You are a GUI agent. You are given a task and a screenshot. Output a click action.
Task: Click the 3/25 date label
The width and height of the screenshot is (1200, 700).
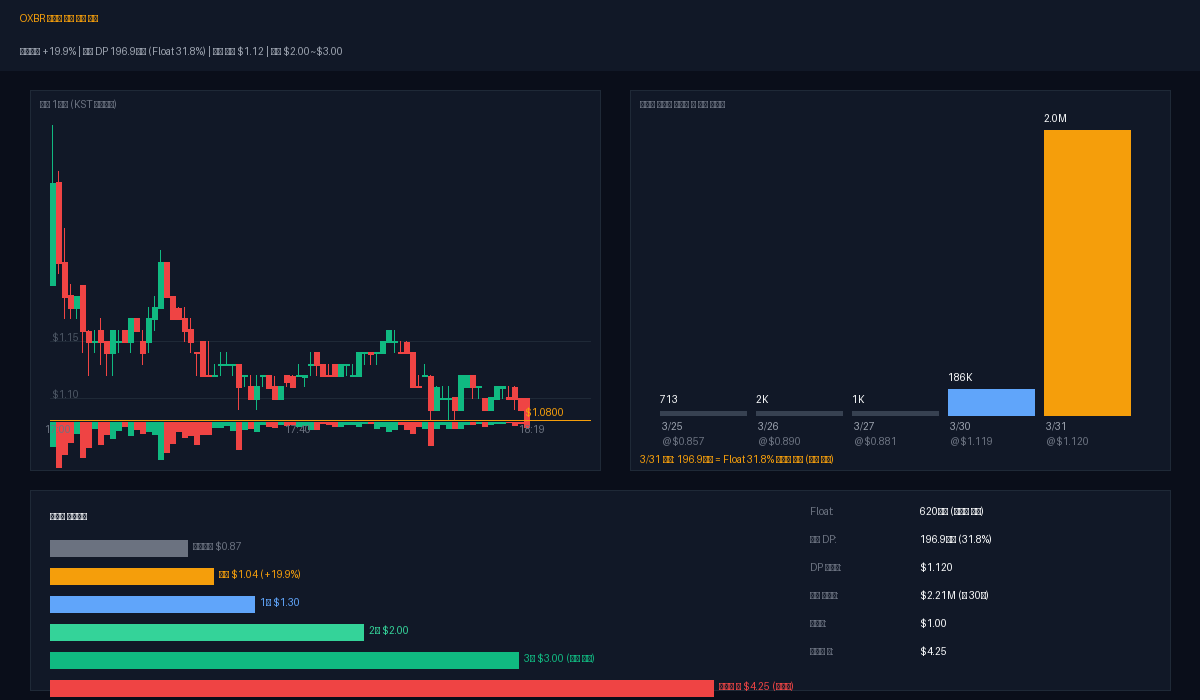[672, 426]
